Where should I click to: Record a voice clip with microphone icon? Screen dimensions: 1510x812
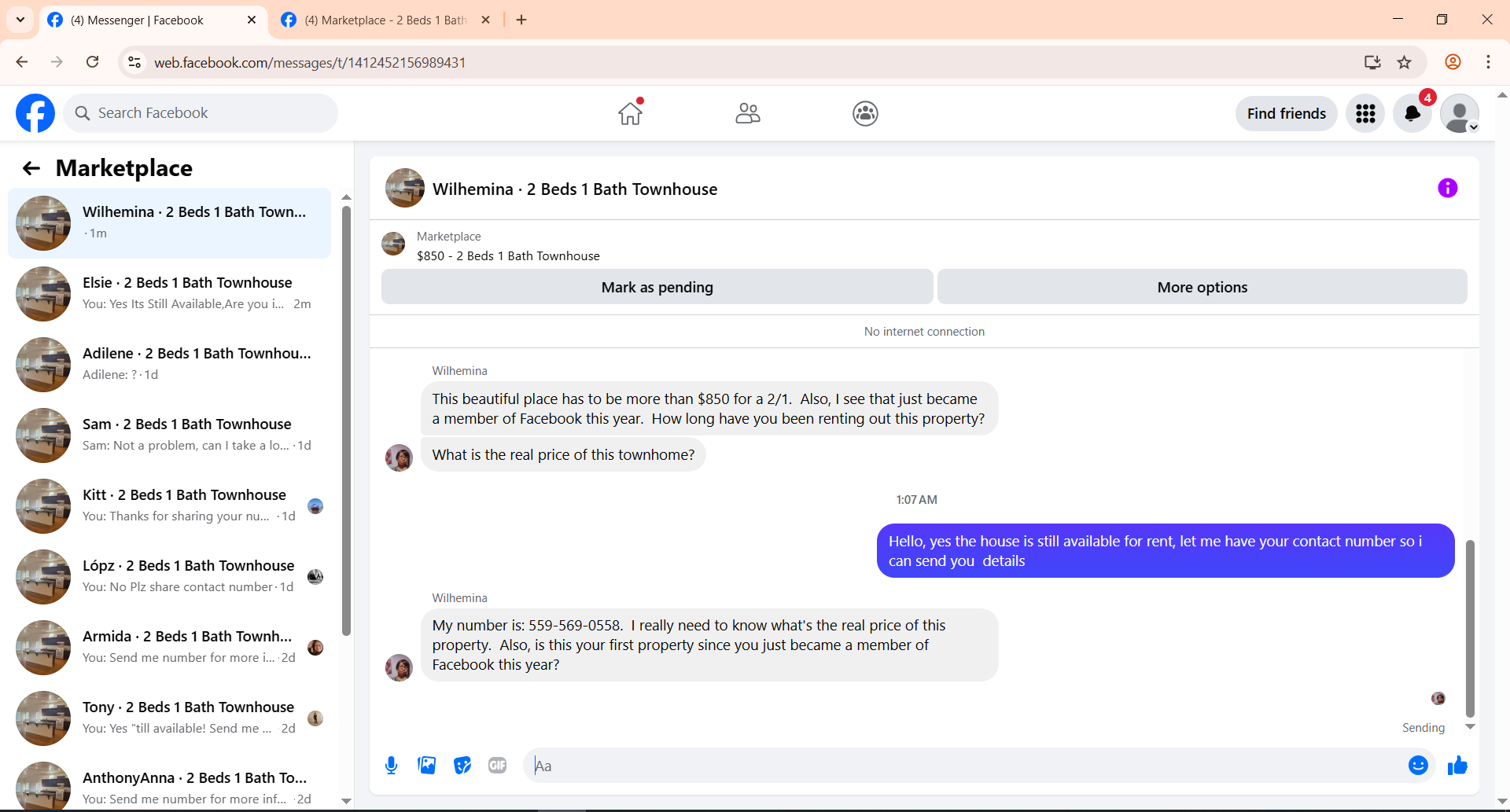point(391,765)
